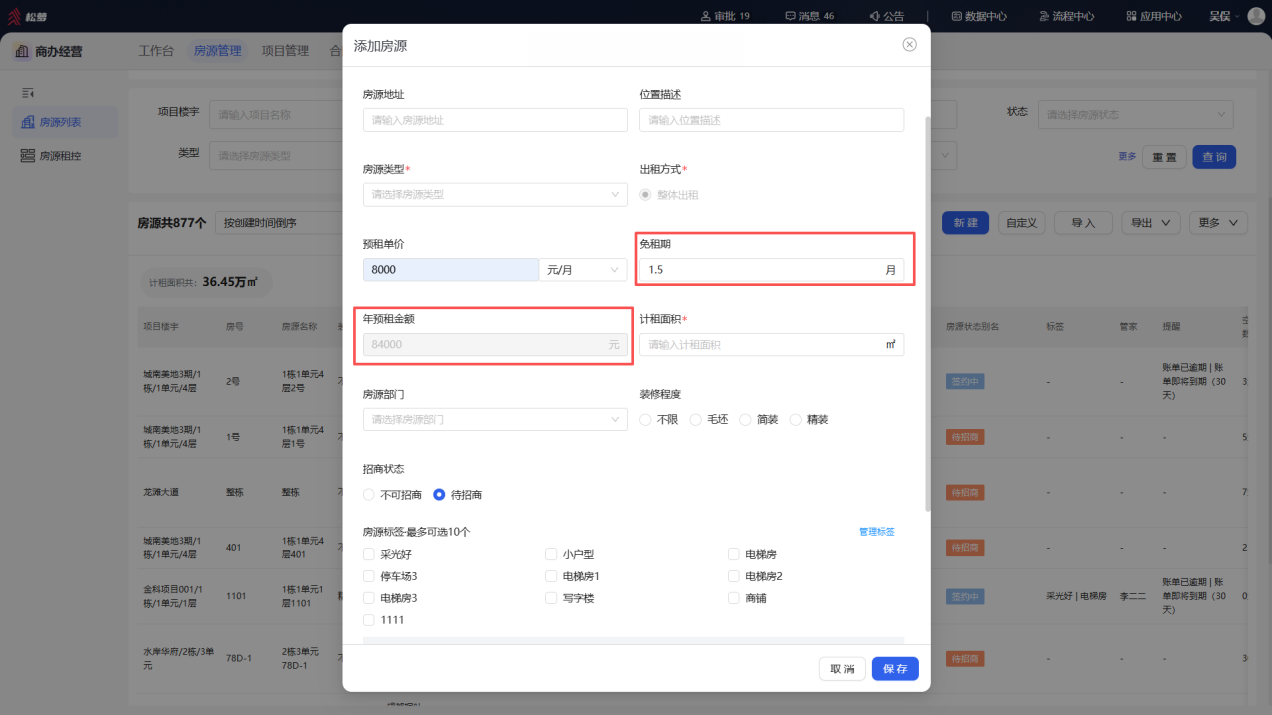Screen dimensions: 1272x715
Task: Switch to the 项目管理 tab
Action: [x=285, y=50]
